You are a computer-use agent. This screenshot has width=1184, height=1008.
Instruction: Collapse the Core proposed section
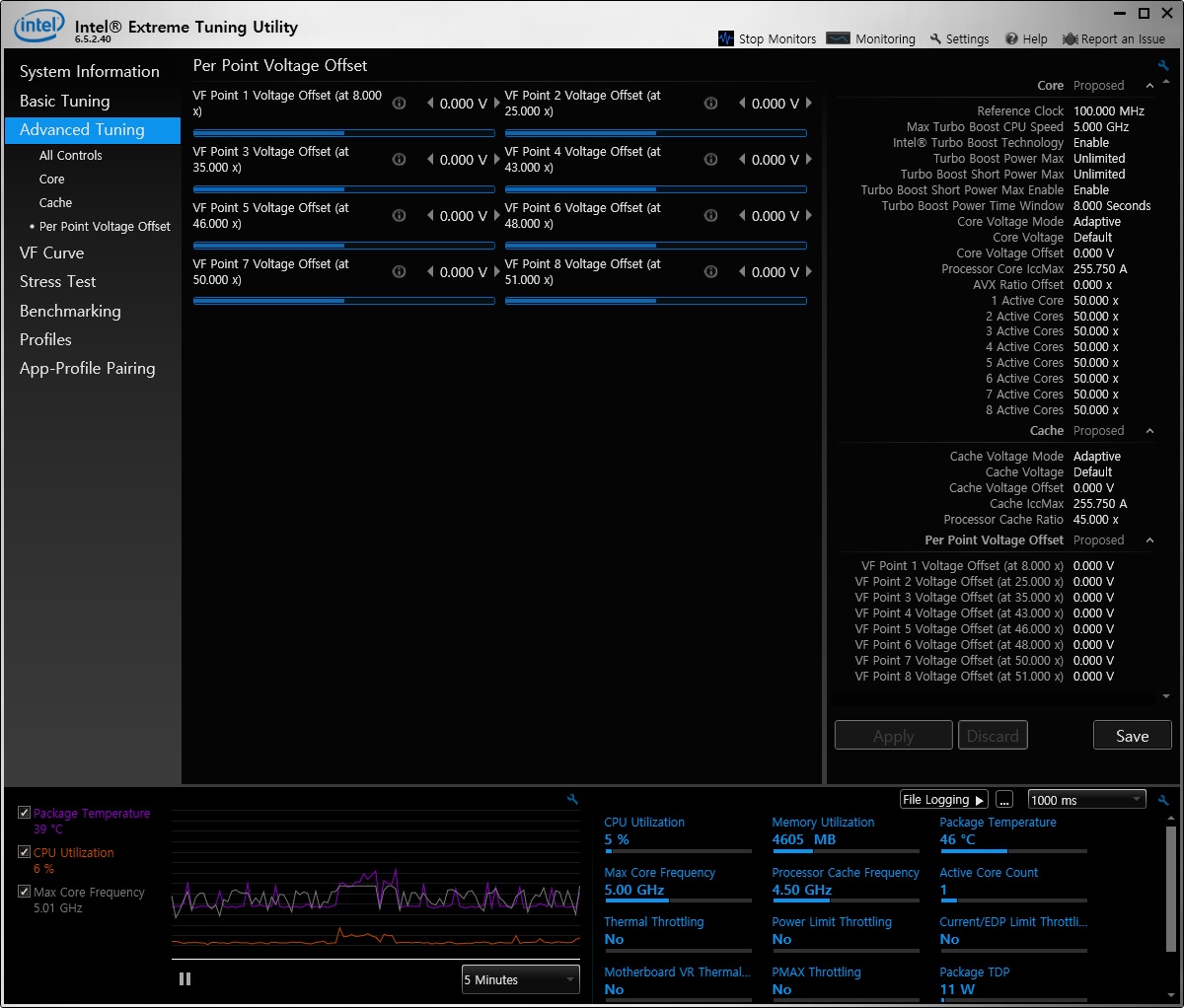1149,86
